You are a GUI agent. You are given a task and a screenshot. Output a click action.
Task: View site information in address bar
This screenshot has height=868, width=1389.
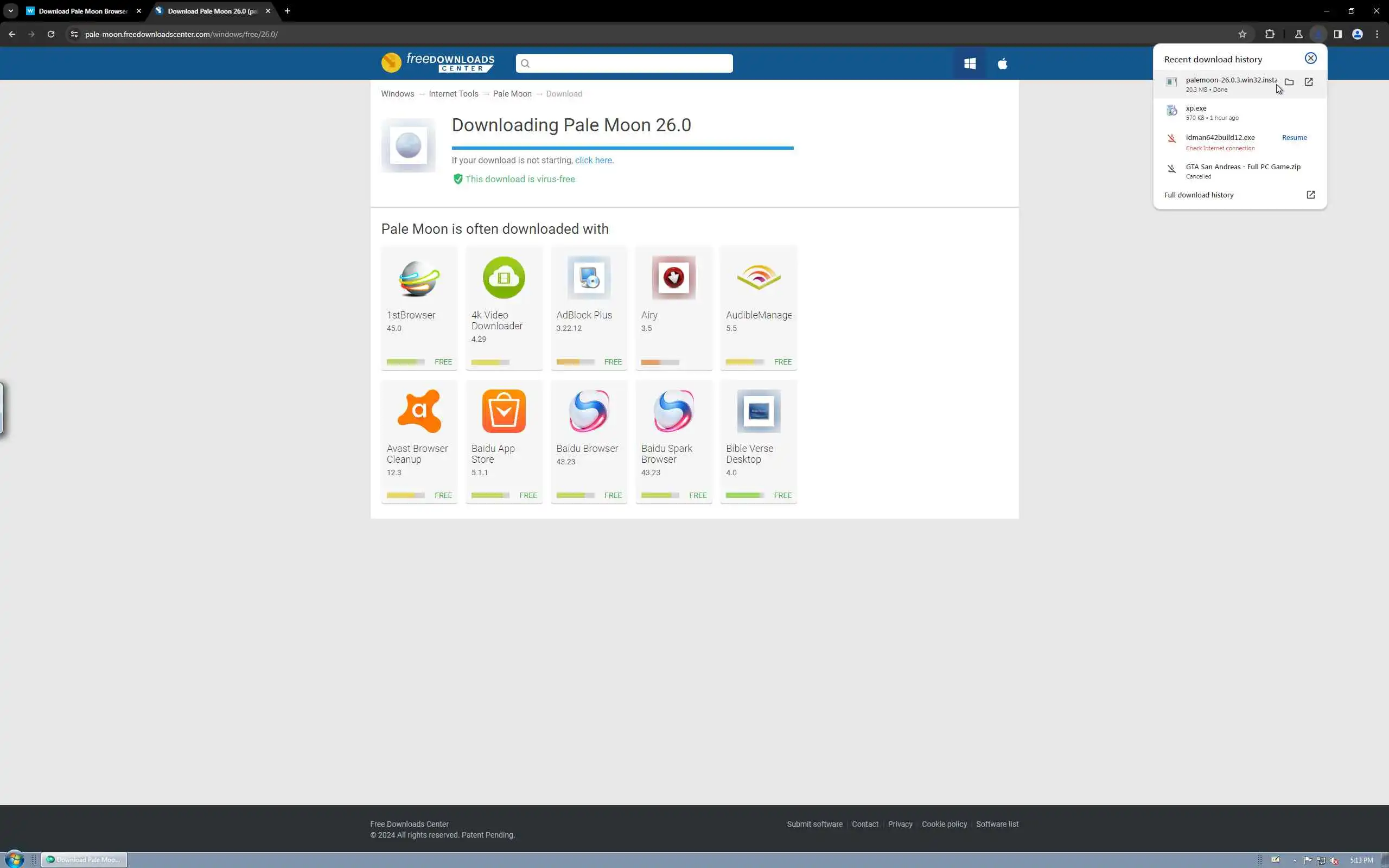[74, 34]
